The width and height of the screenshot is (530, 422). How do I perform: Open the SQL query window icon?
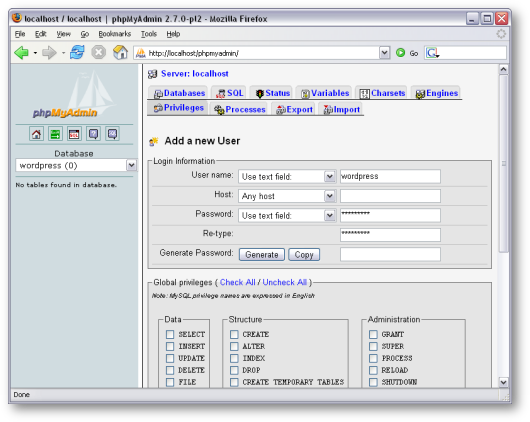point(74,134)
